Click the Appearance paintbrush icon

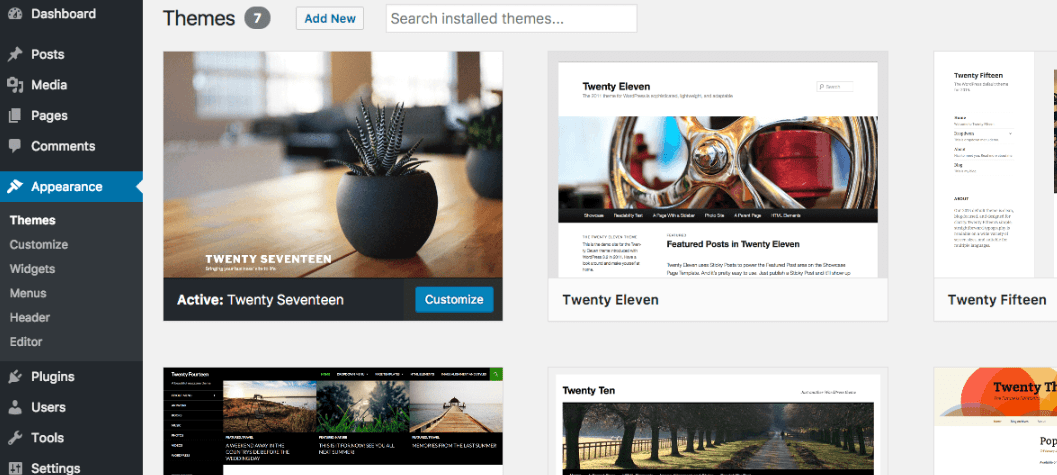(15, 187)
